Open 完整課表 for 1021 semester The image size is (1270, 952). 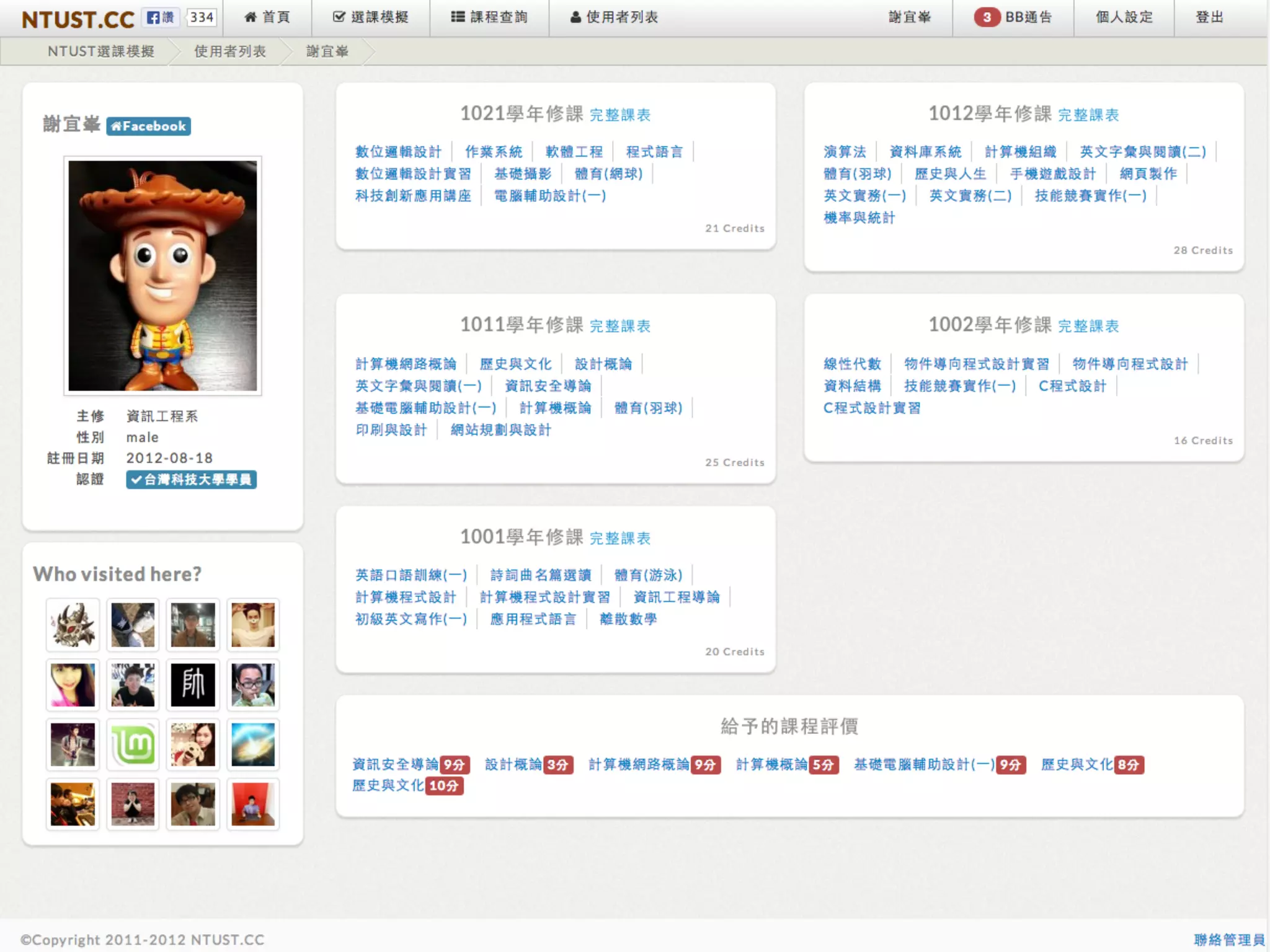click(619, 115)
